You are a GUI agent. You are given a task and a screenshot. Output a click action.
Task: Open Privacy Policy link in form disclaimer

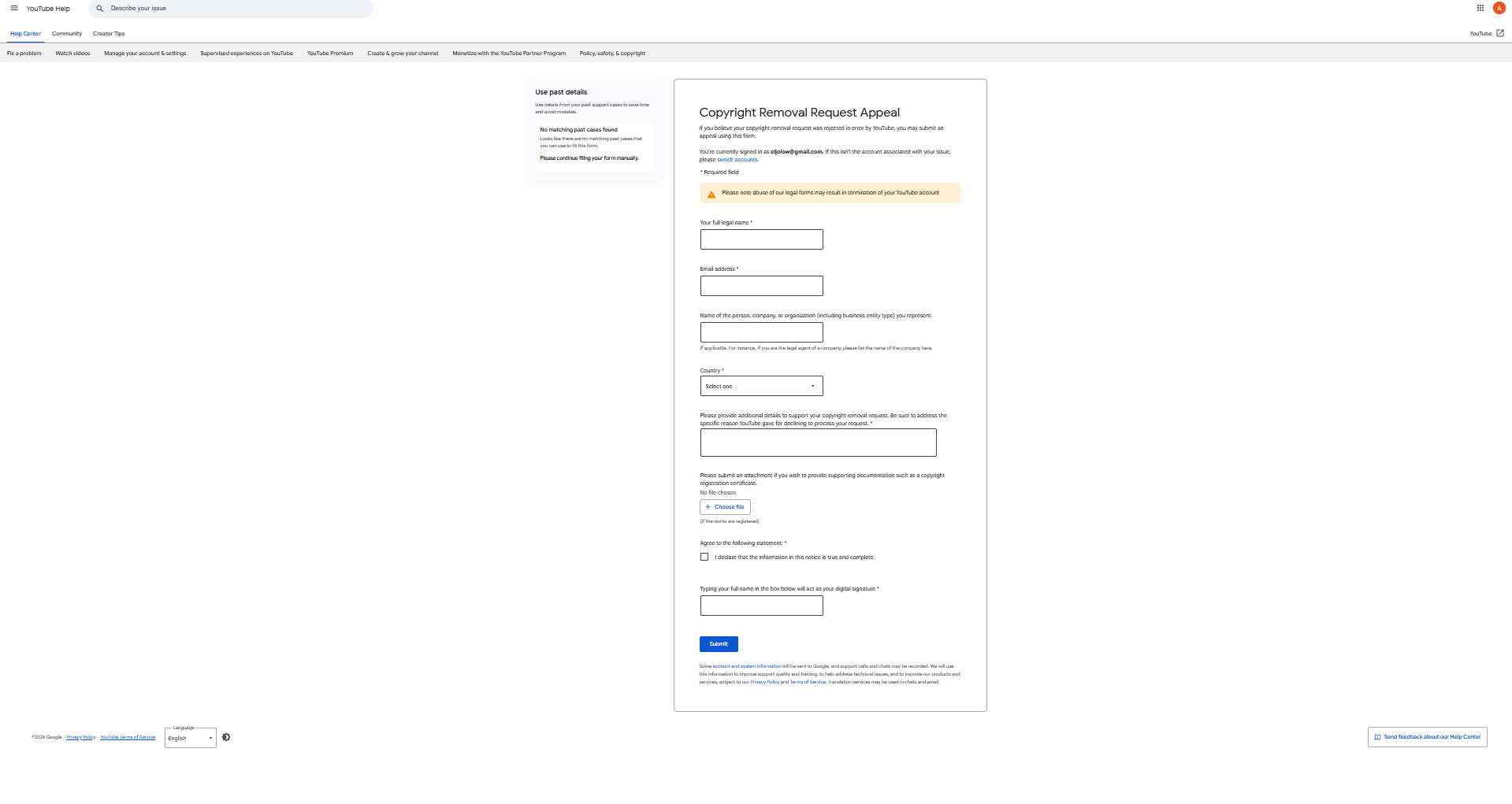[x=764, y=682]
